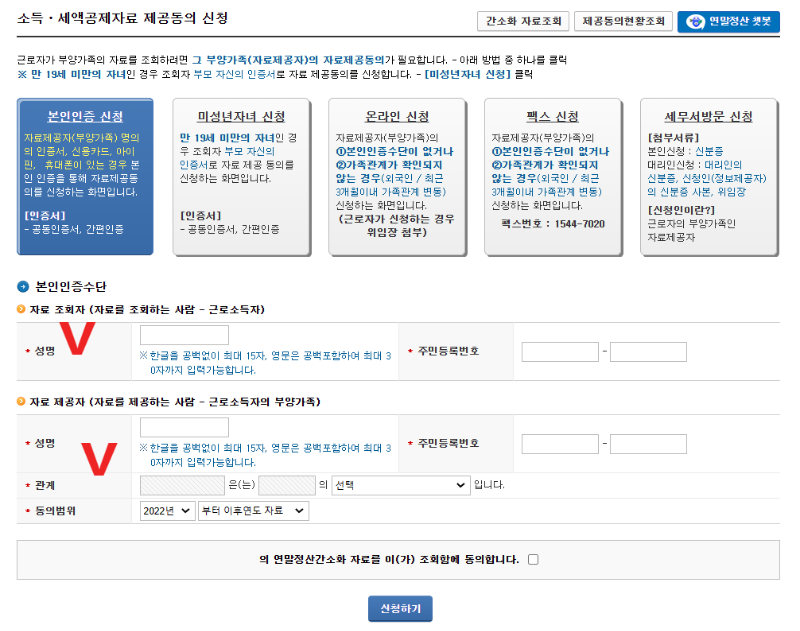800x631 pixels.
Task: Open the 부터 이후연도 자료 dropdown
Action: [x=254, y=511]
